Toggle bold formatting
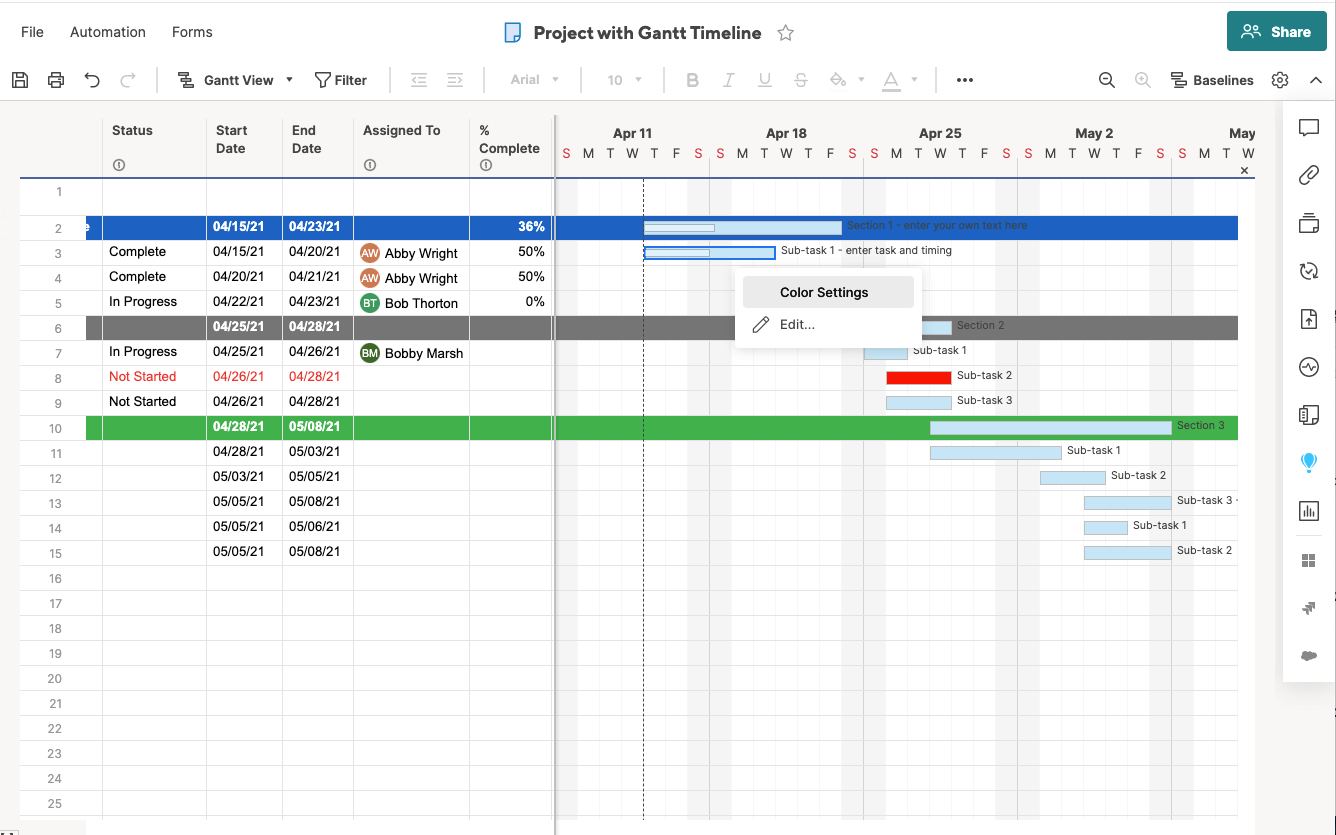The width and height of the screenshot is (1336, 835). 692,80
